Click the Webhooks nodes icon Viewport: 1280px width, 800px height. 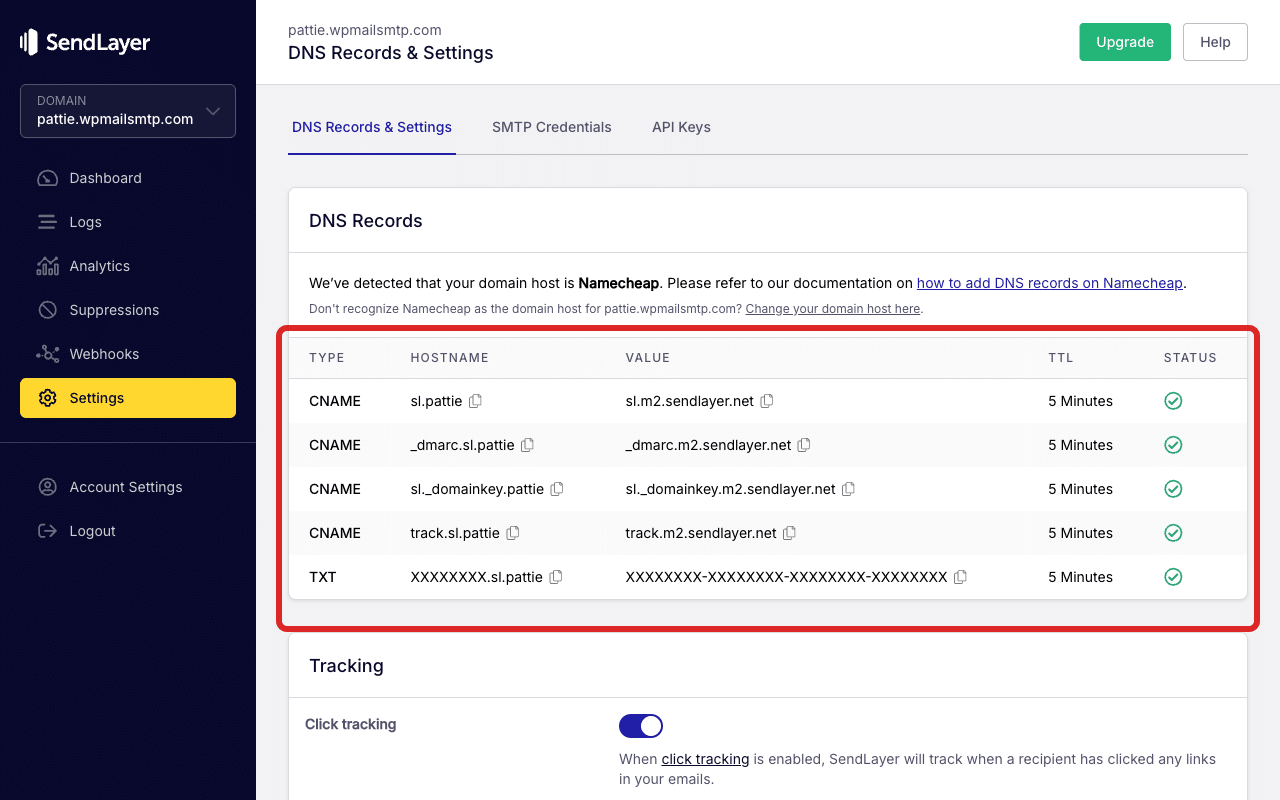point(47,354)
